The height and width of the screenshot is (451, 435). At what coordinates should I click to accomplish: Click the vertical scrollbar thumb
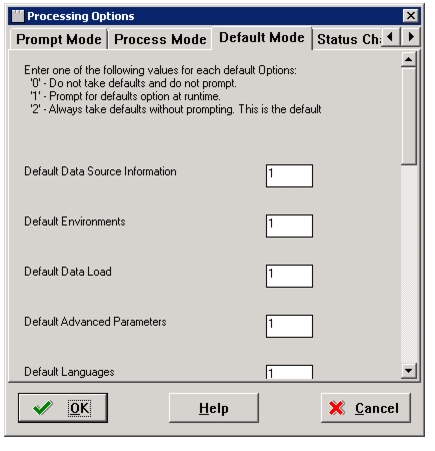pos(409,116)
